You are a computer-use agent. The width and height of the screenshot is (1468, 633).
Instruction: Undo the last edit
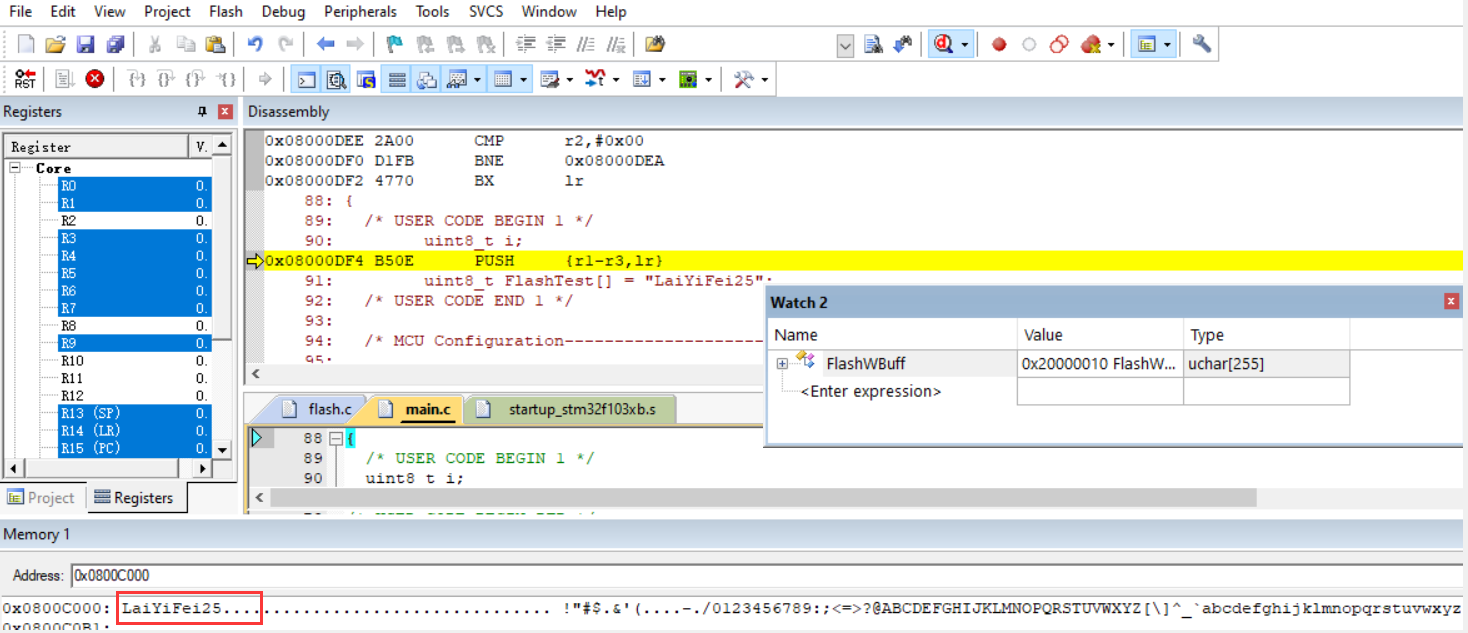tap(255, 45)
